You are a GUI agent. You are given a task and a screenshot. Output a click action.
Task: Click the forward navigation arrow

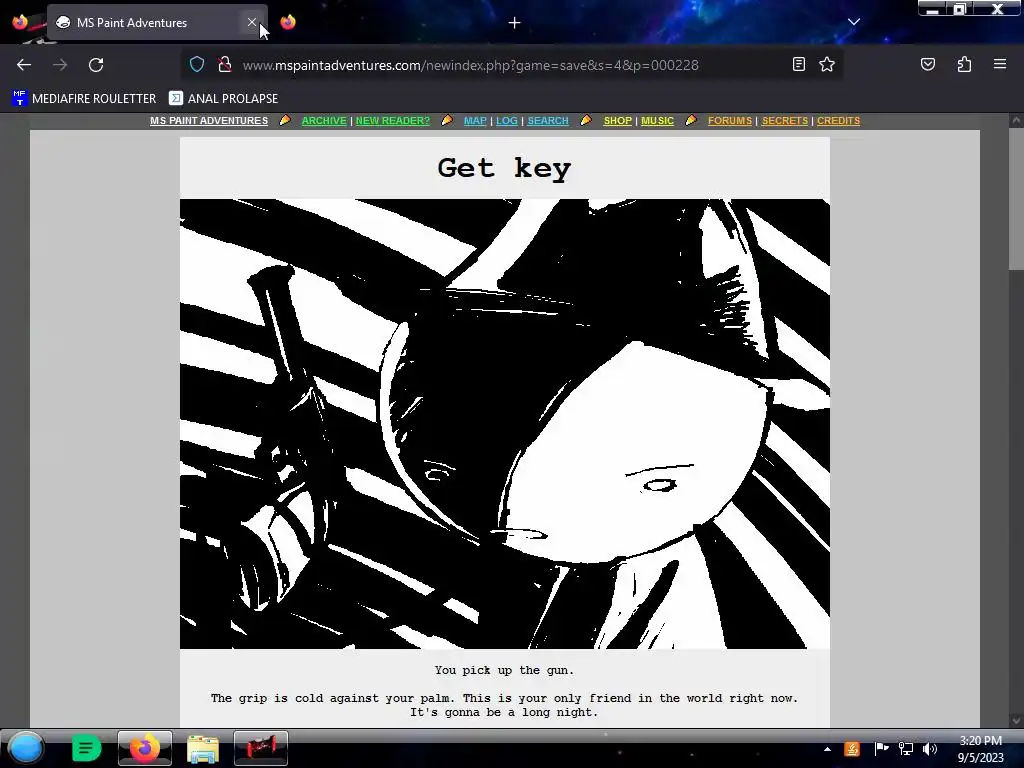point(60,65)
